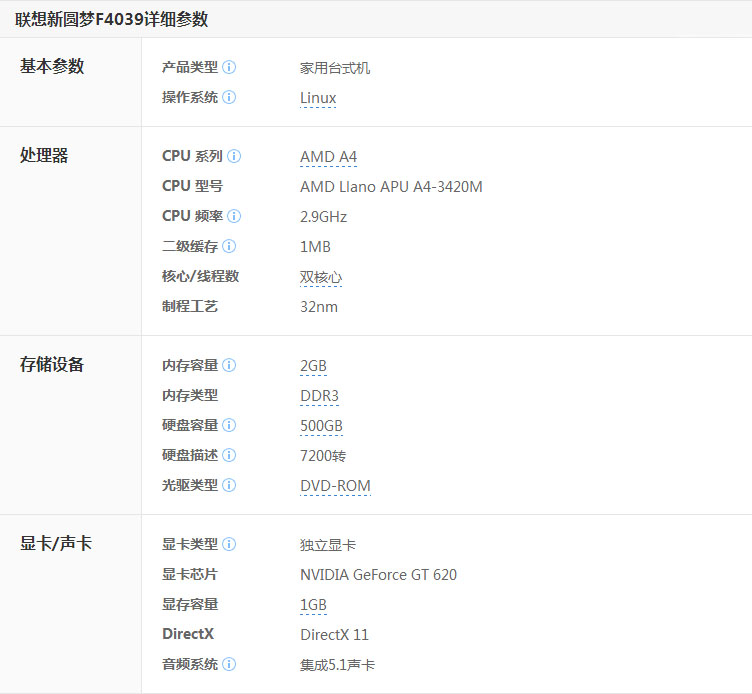Select the DirectX 11 value
This screenshot has width=752, height=694.
click(x=334, y=635)
